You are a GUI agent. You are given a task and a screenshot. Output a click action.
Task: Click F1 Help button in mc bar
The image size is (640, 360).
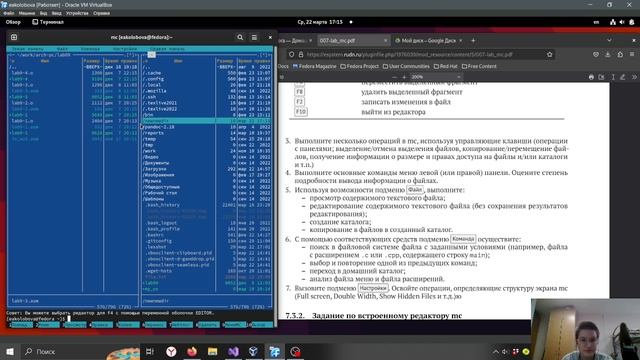pos(20,325)
